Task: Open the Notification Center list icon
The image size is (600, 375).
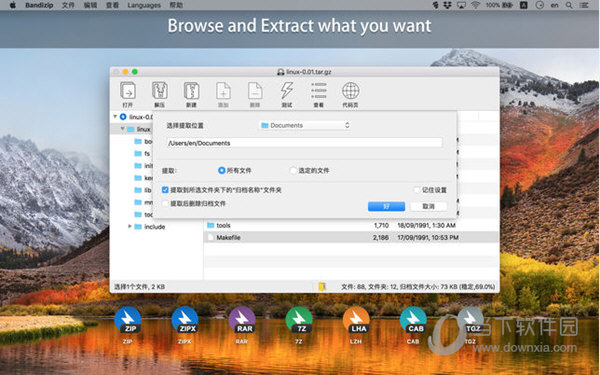Action: click(x=584, y=5)
